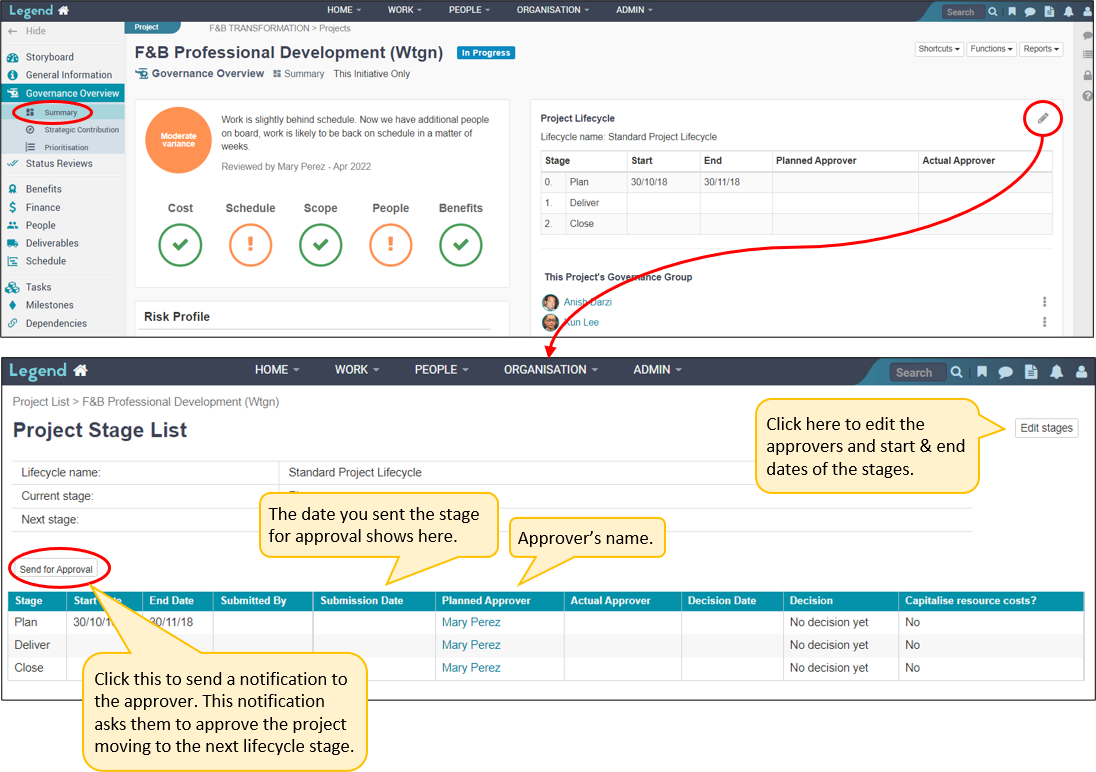Viewport: 1096px width, 772px height.
Task: Open Status Reviews in the sidebar
Action: click(59, 164)
